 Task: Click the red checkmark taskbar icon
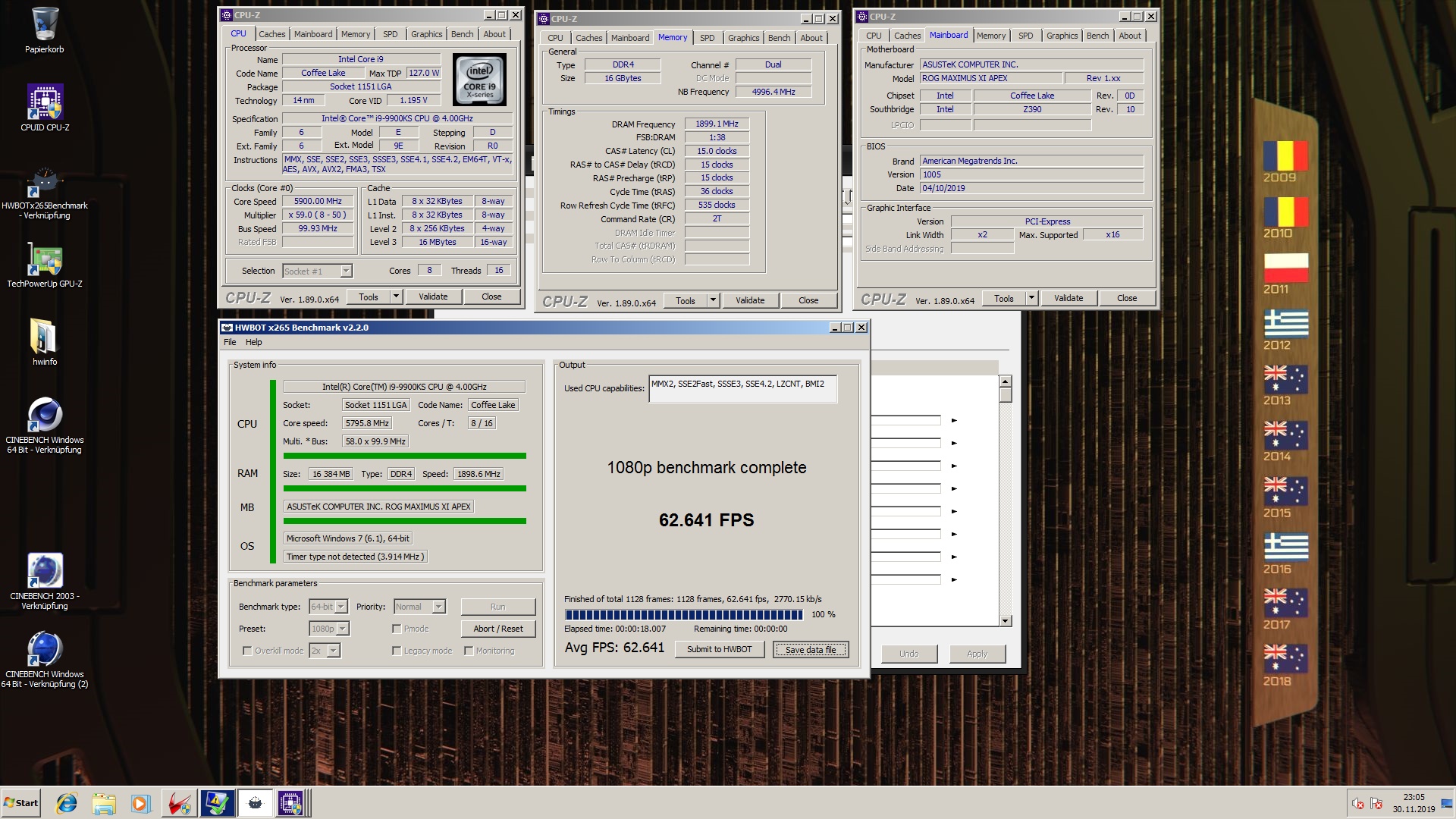pos(180,803)
